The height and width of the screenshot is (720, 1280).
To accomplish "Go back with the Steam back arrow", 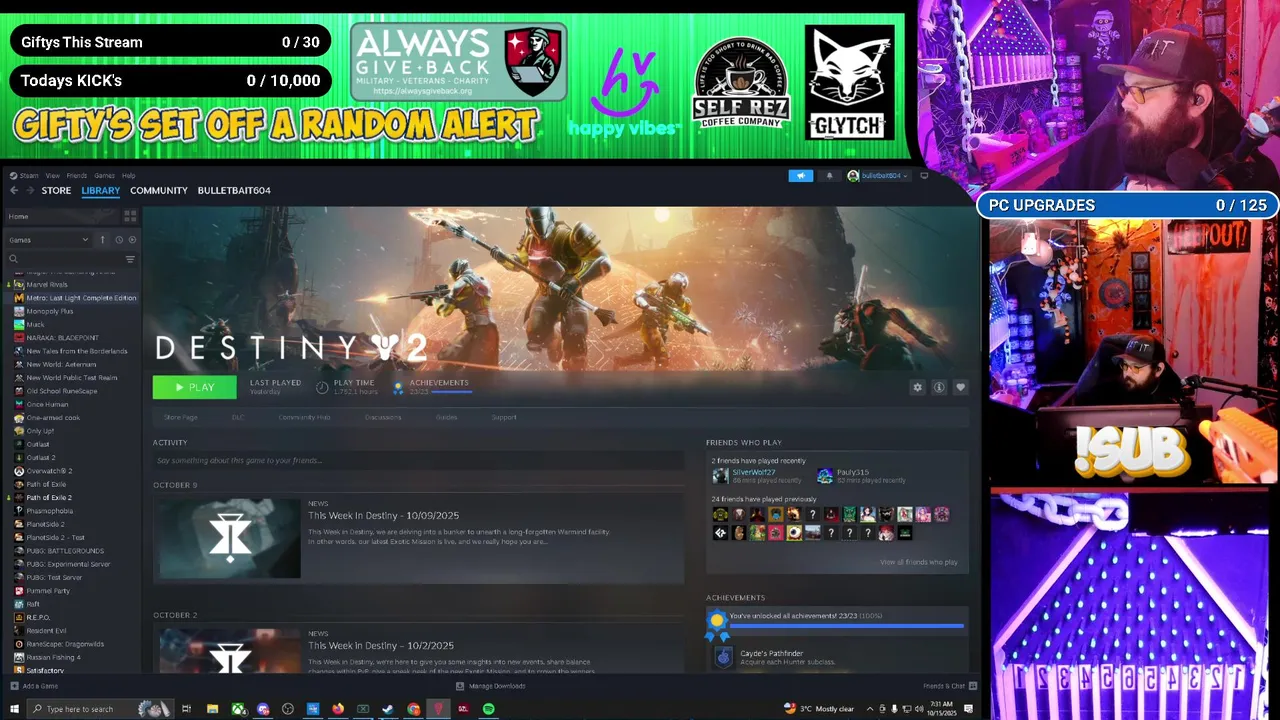I will point(14,190).
